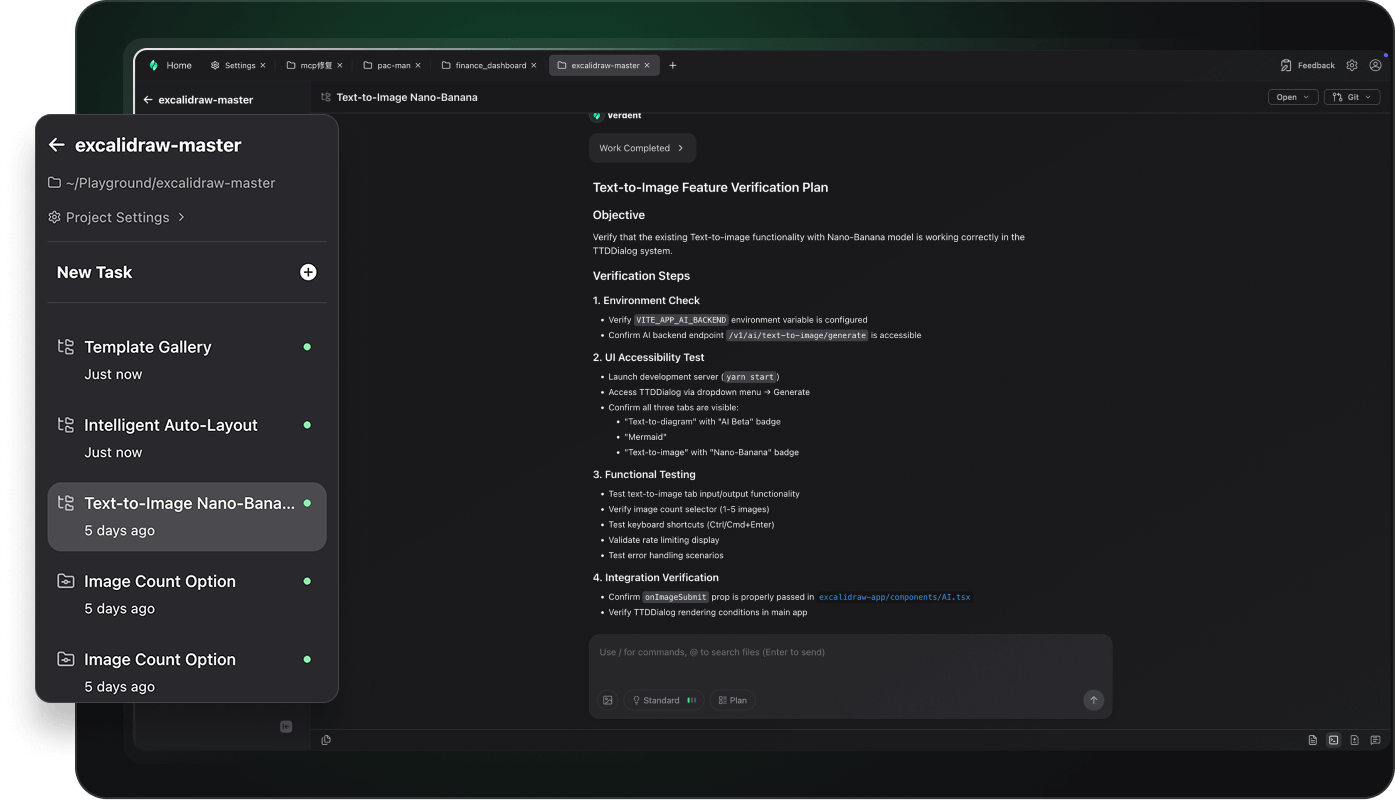
Task: Toggle Plan mode in the message composer
Action: 732,700
